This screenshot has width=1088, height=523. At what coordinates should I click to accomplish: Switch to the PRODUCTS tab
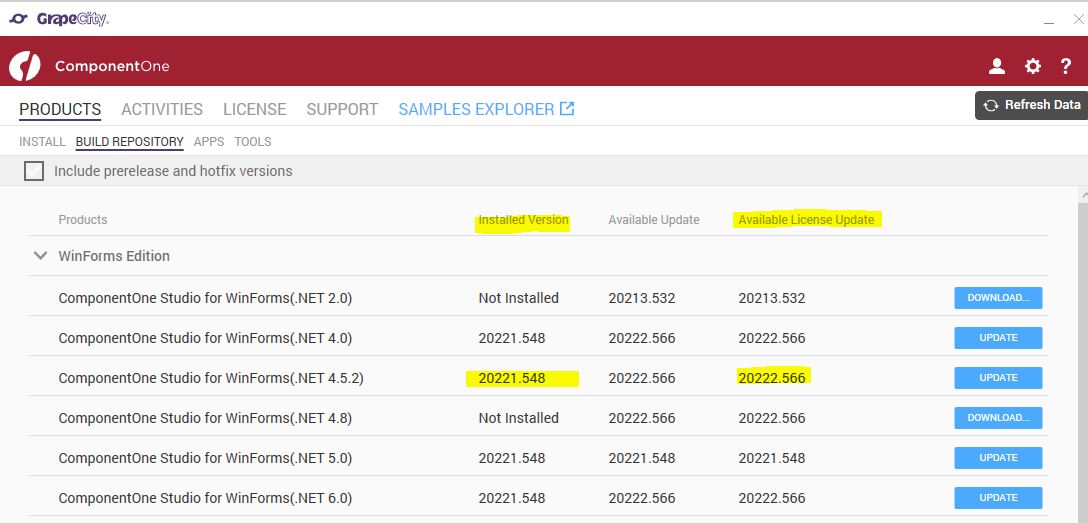point(60,110)
